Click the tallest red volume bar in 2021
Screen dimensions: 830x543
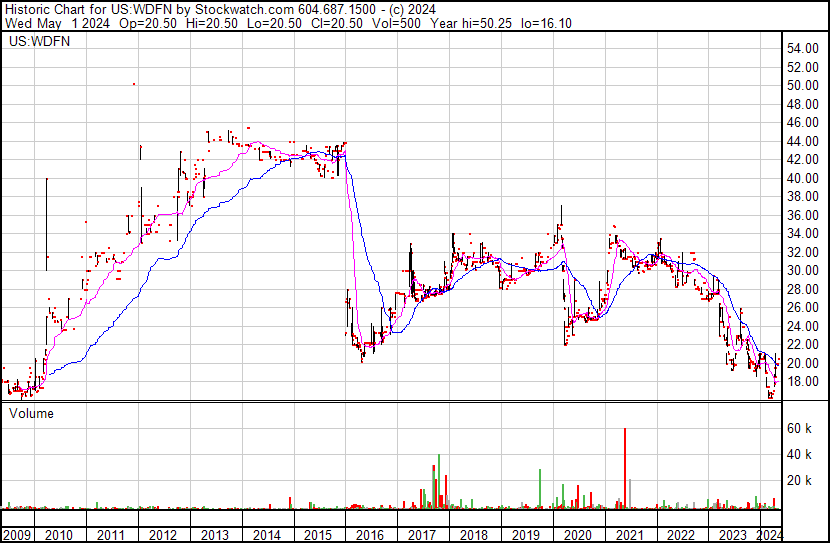625,468
